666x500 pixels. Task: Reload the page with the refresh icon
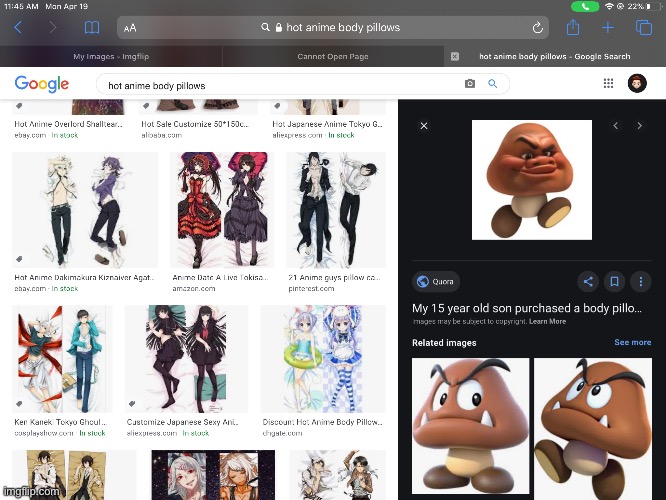coord(537,28)
